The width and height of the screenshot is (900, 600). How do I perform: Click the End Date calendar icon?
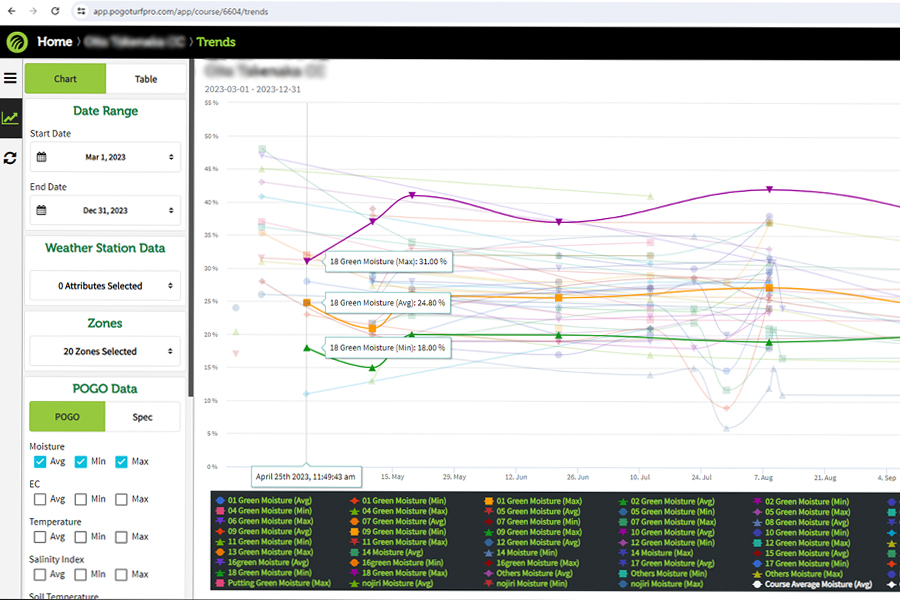(41, 210)
